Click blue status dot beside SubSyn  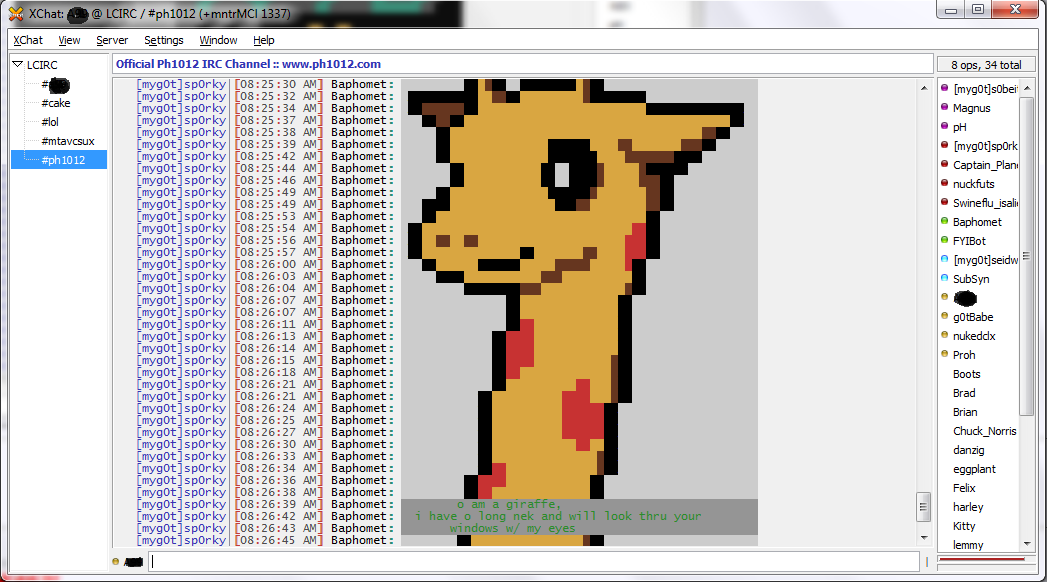944,278
